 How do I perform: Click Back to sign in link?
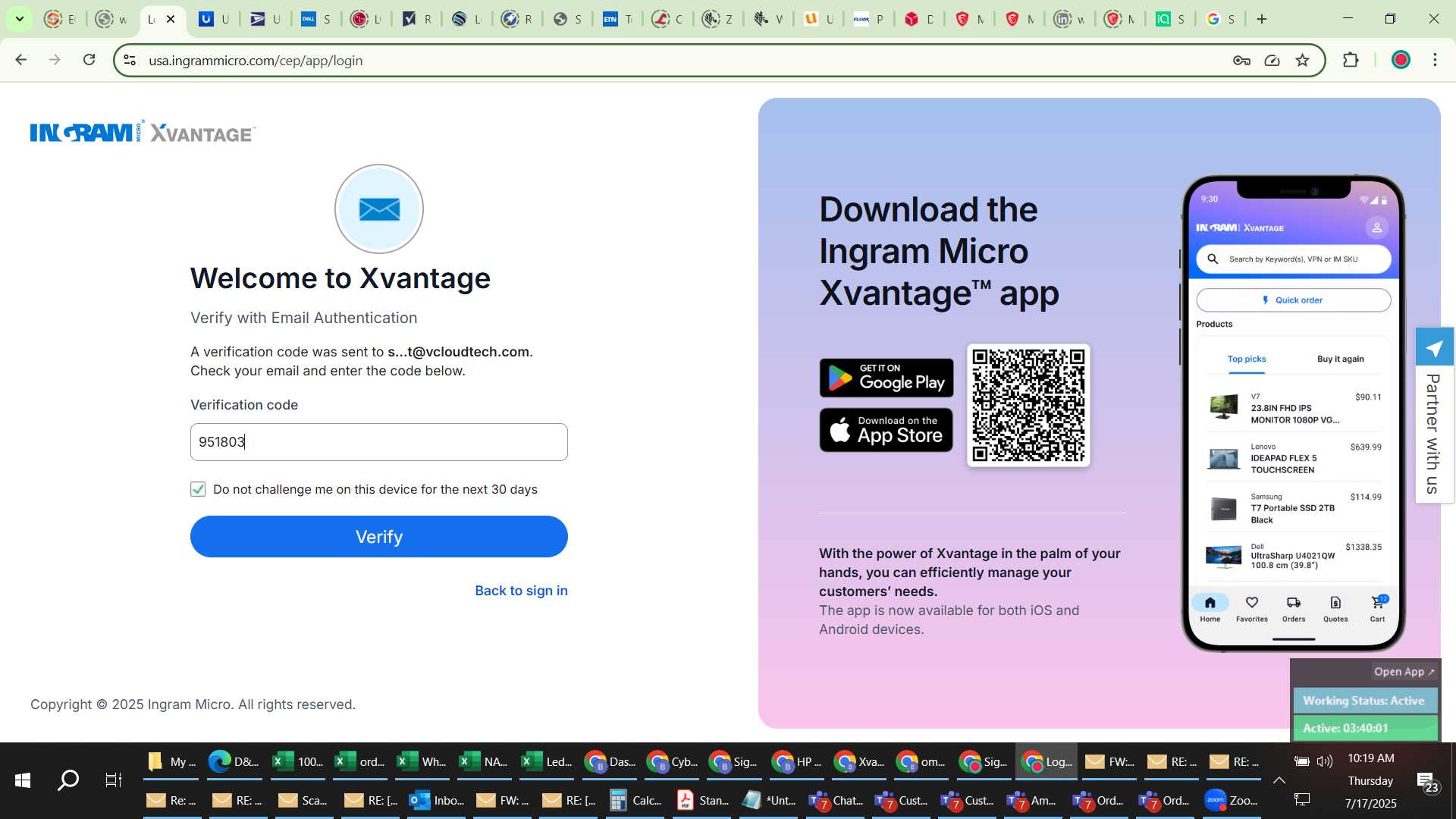click(x=521, y=591)
